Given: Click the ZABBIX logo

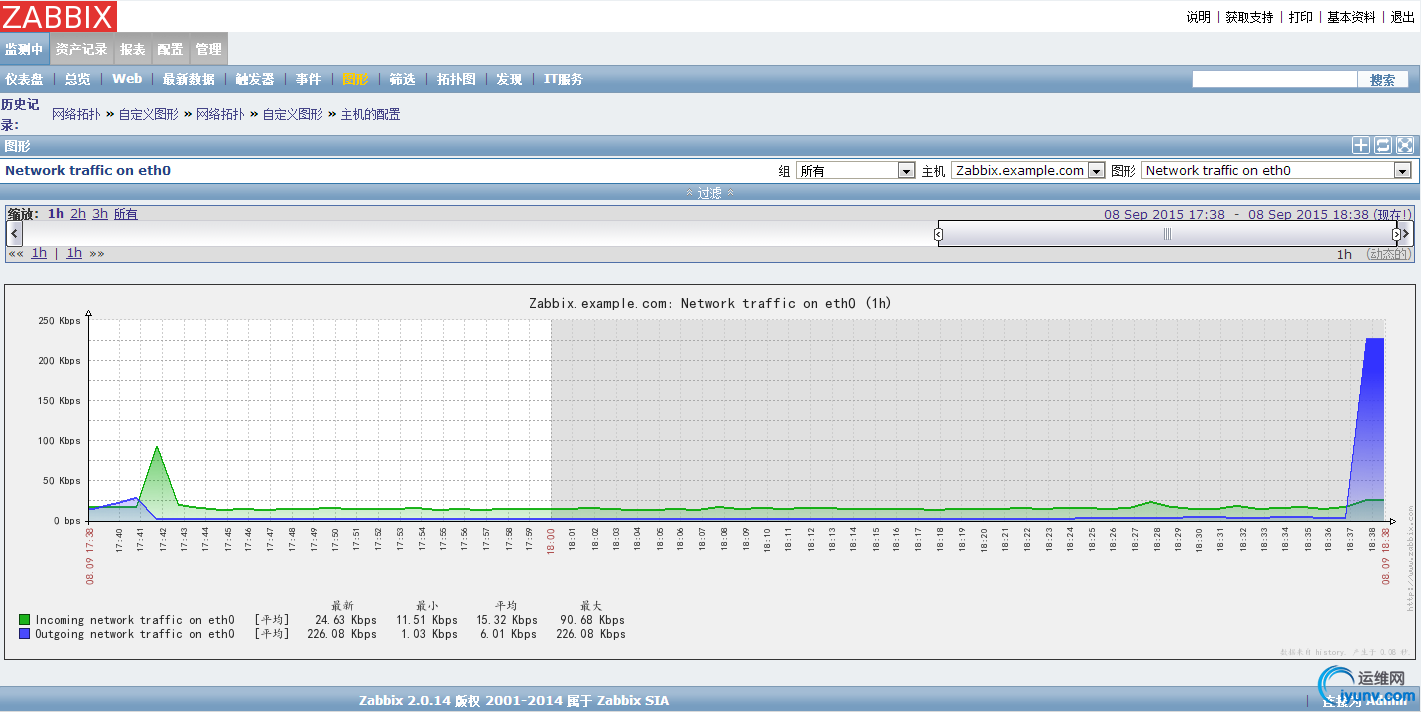Looking at the screenshot, I should [59, 16].
